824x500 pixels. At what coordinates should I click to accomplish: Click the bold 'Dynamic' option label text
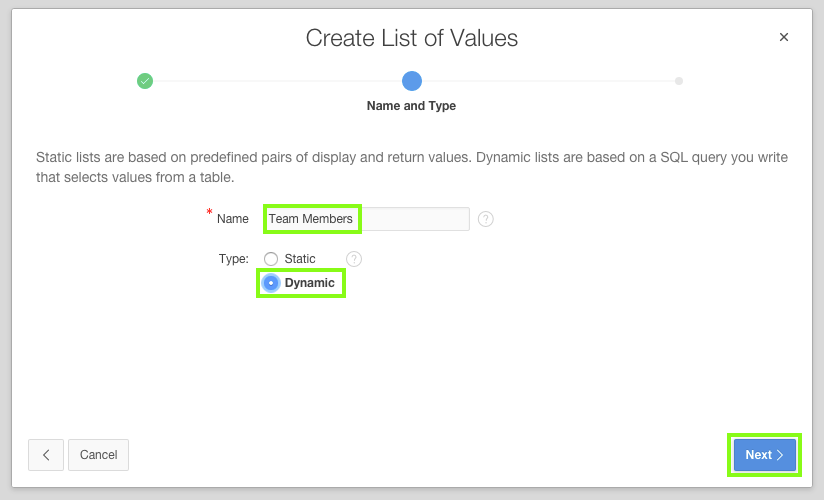click(x=310, y=283)
